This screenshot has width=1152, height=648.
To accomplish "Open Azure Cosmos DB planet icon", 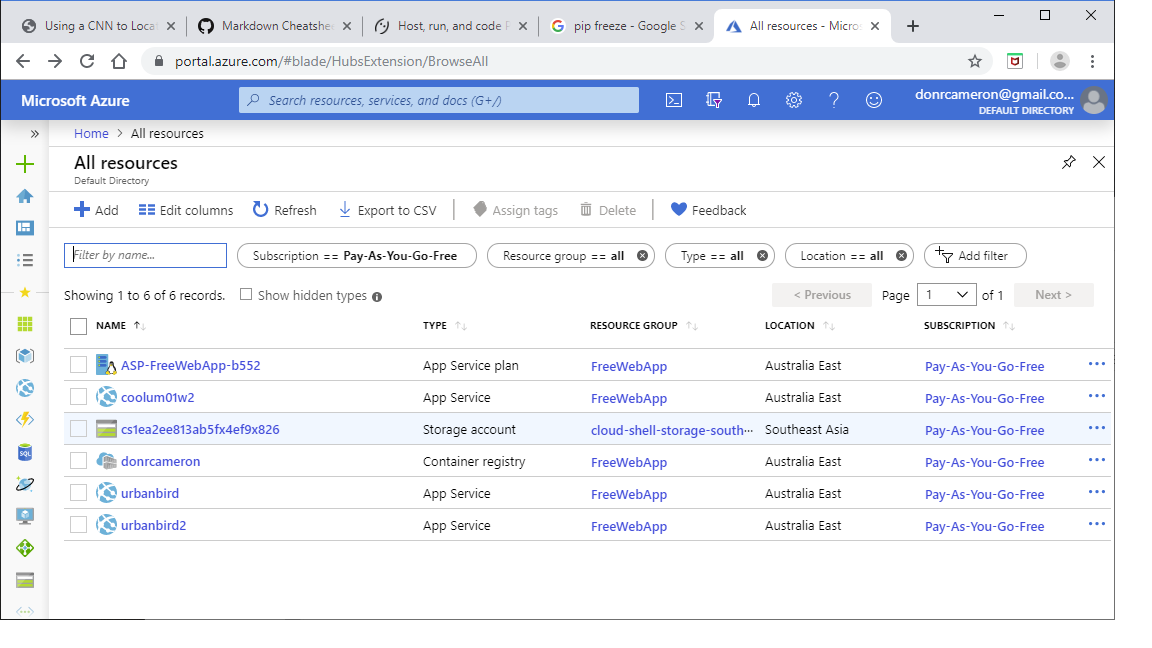I will [25, 484].
